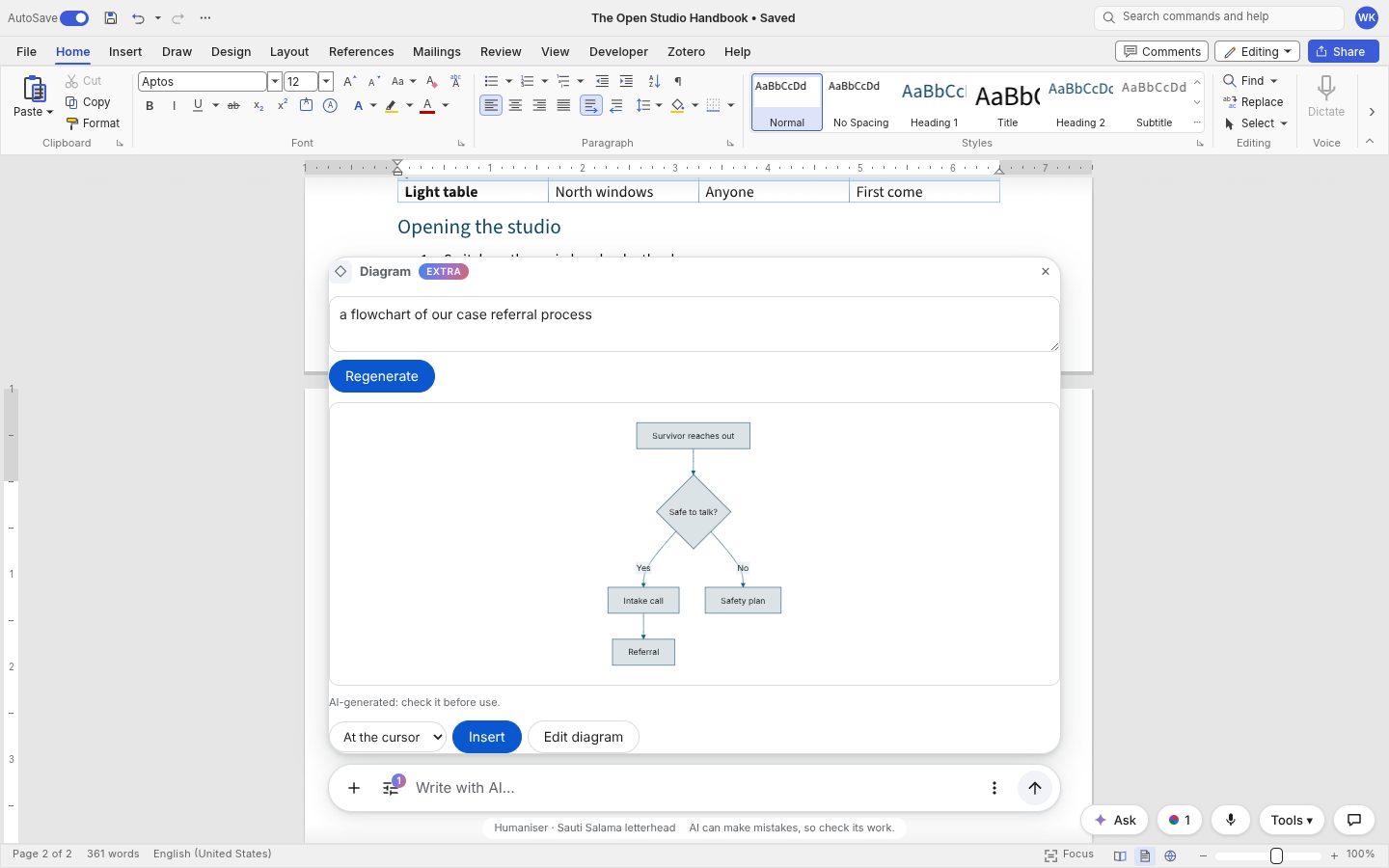Expand the Tools menu
Viewport: 1389px width, 868px height.
[x=1292, y=820]
